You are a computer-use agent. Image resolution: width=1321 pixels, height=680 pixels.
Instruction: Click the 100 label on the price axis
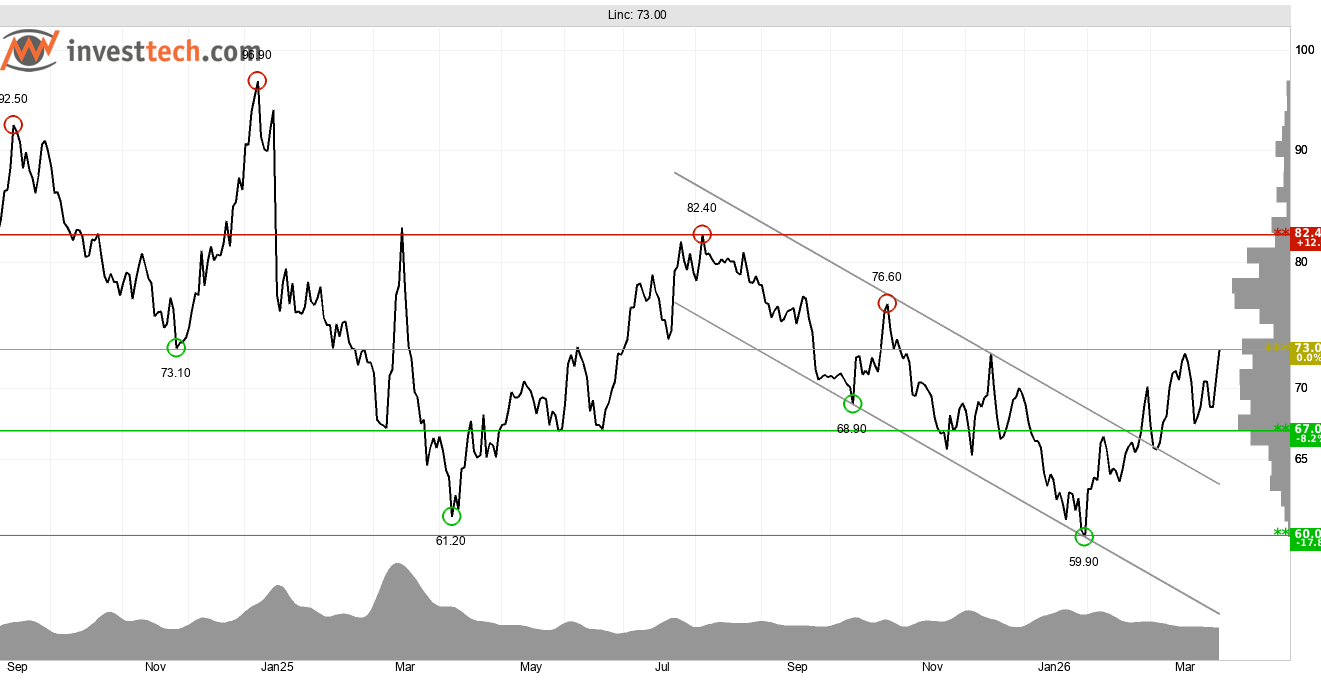tap(1304, 50)
